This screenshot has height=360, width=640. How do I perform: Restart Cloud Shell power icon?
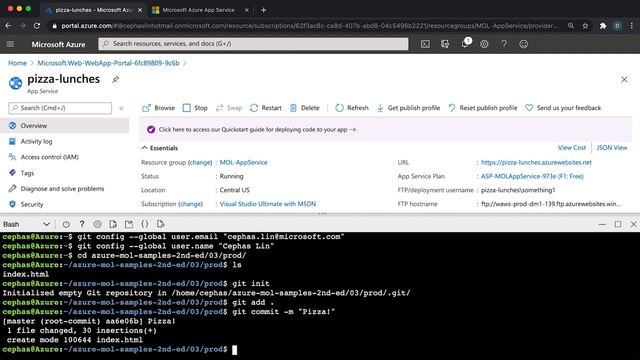(x=66, y=224)
